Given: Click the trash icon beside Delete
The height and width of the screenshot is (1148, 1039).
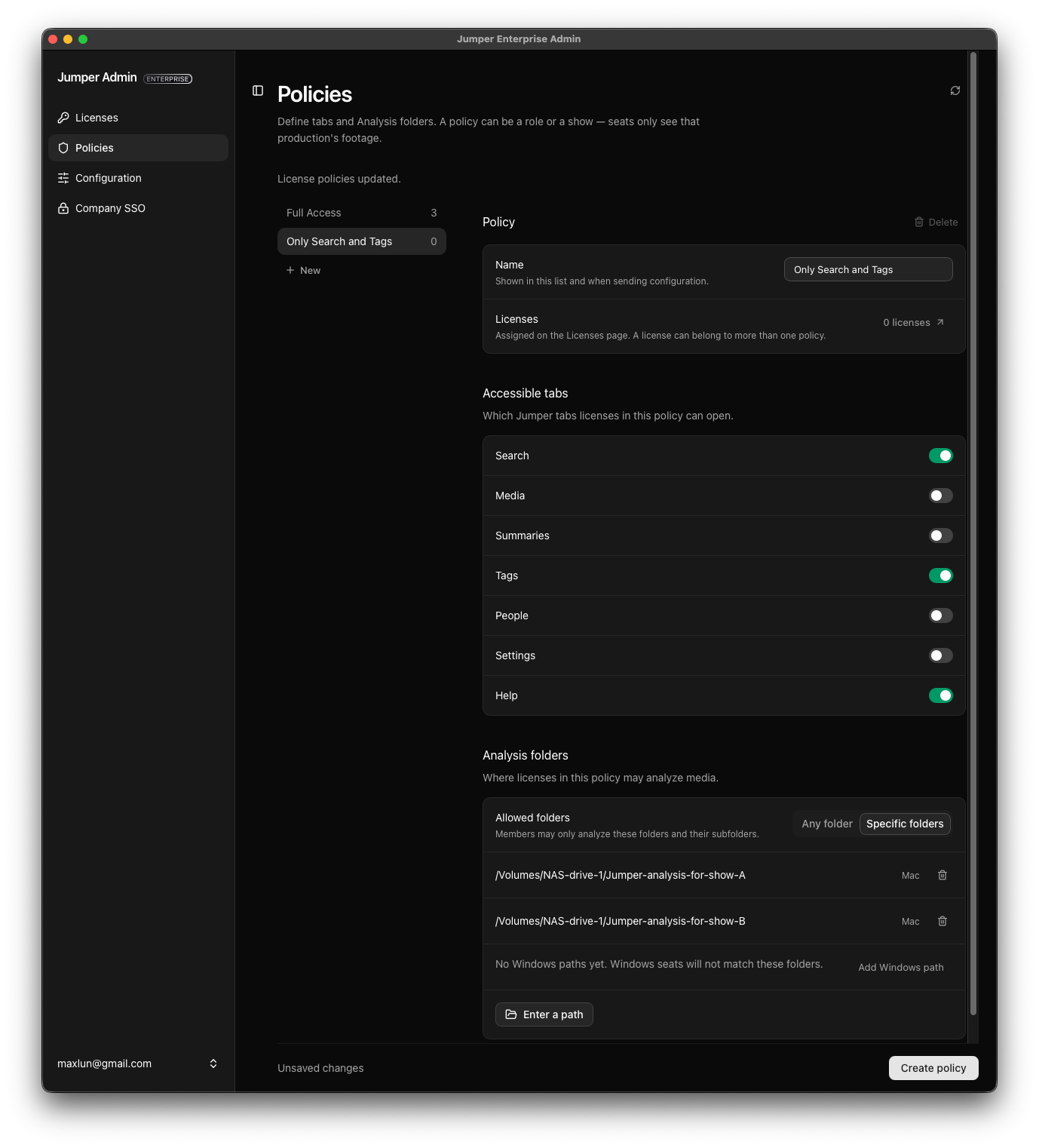Looking at the screenshot, I should (x=919, y=222).
